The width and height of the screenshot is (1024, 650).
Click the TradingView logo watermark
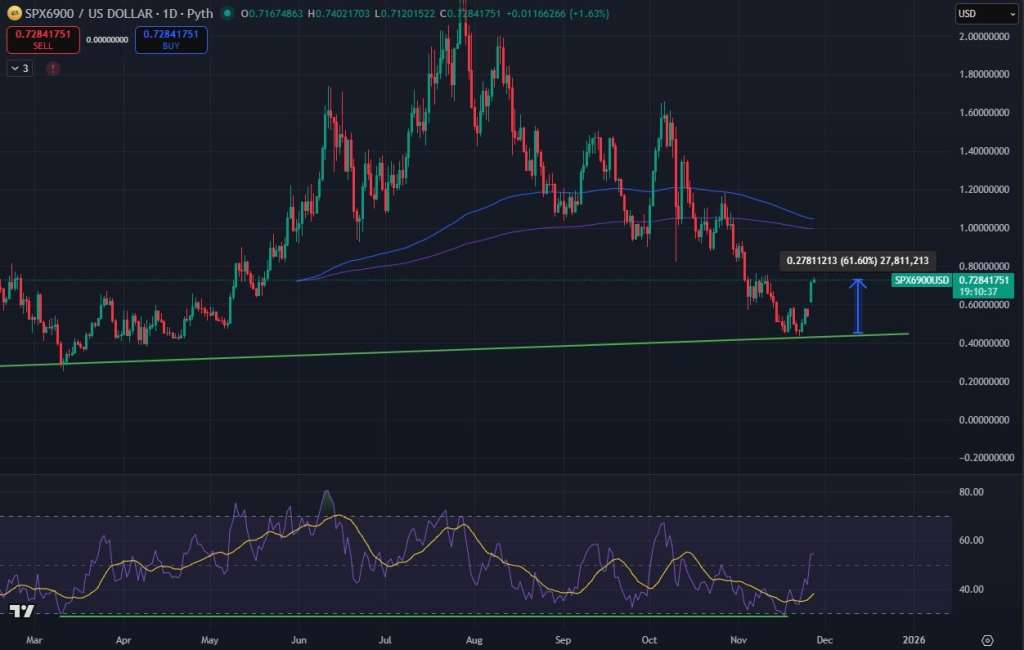click(x=21, y=611)
